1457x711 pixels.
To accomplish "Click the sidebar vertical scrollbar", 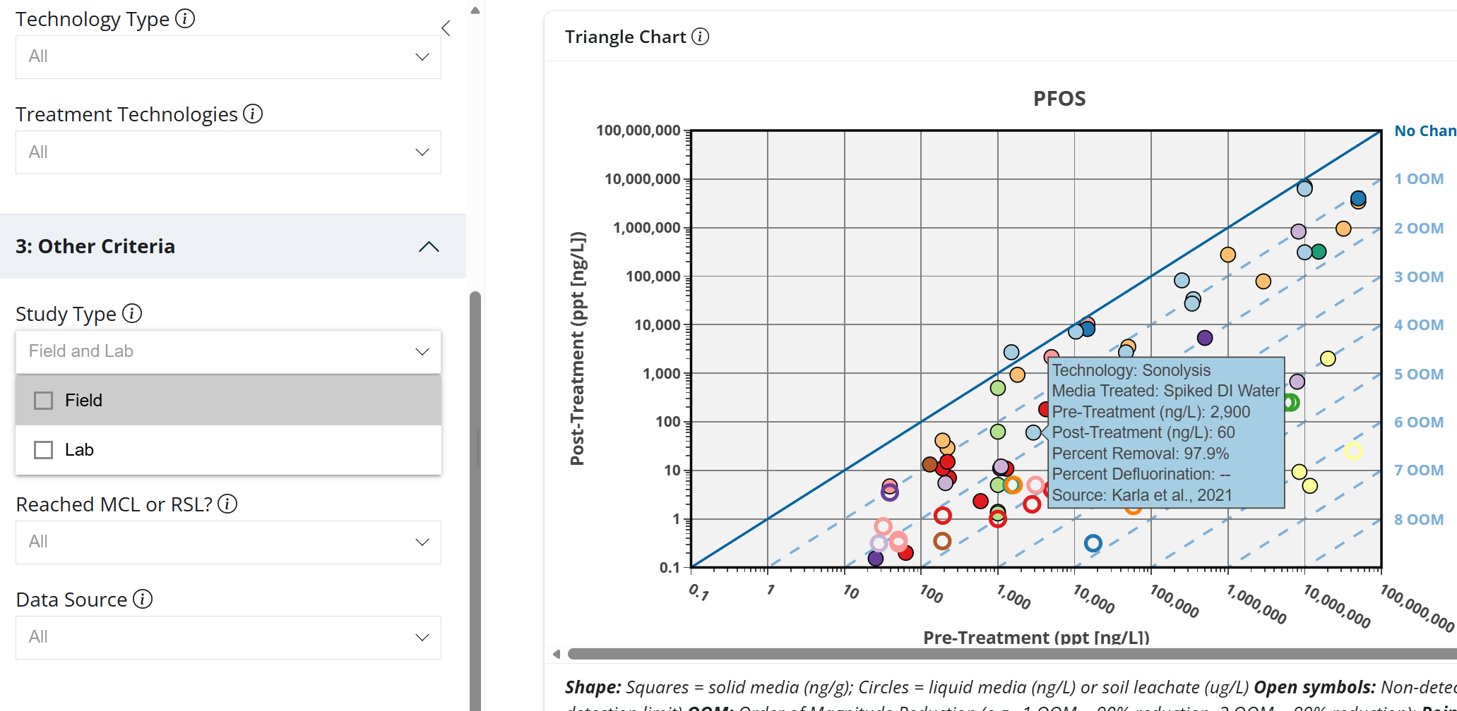I will [x=475, y=500].
